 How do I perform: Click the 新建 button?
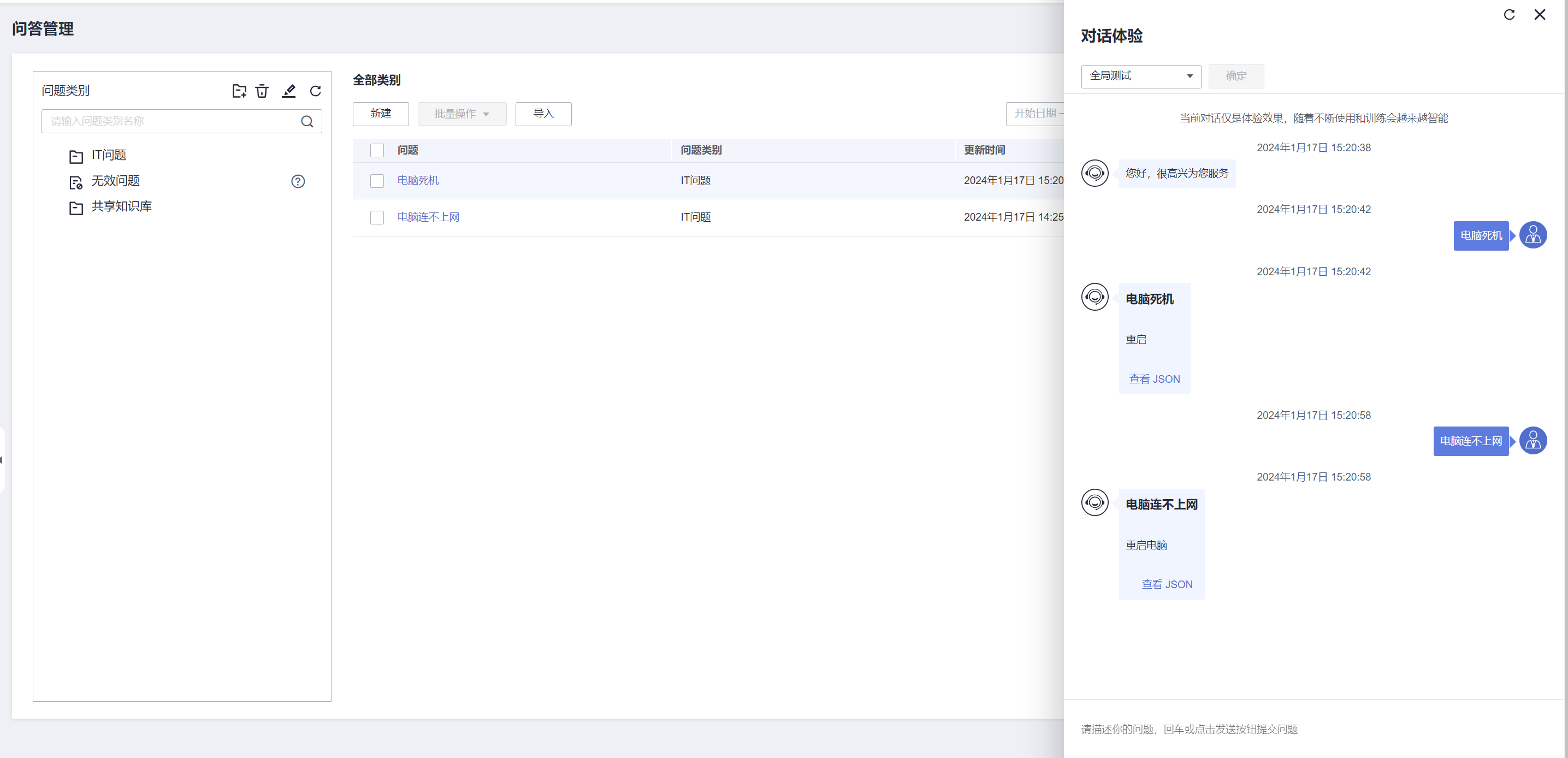(381, 114)
